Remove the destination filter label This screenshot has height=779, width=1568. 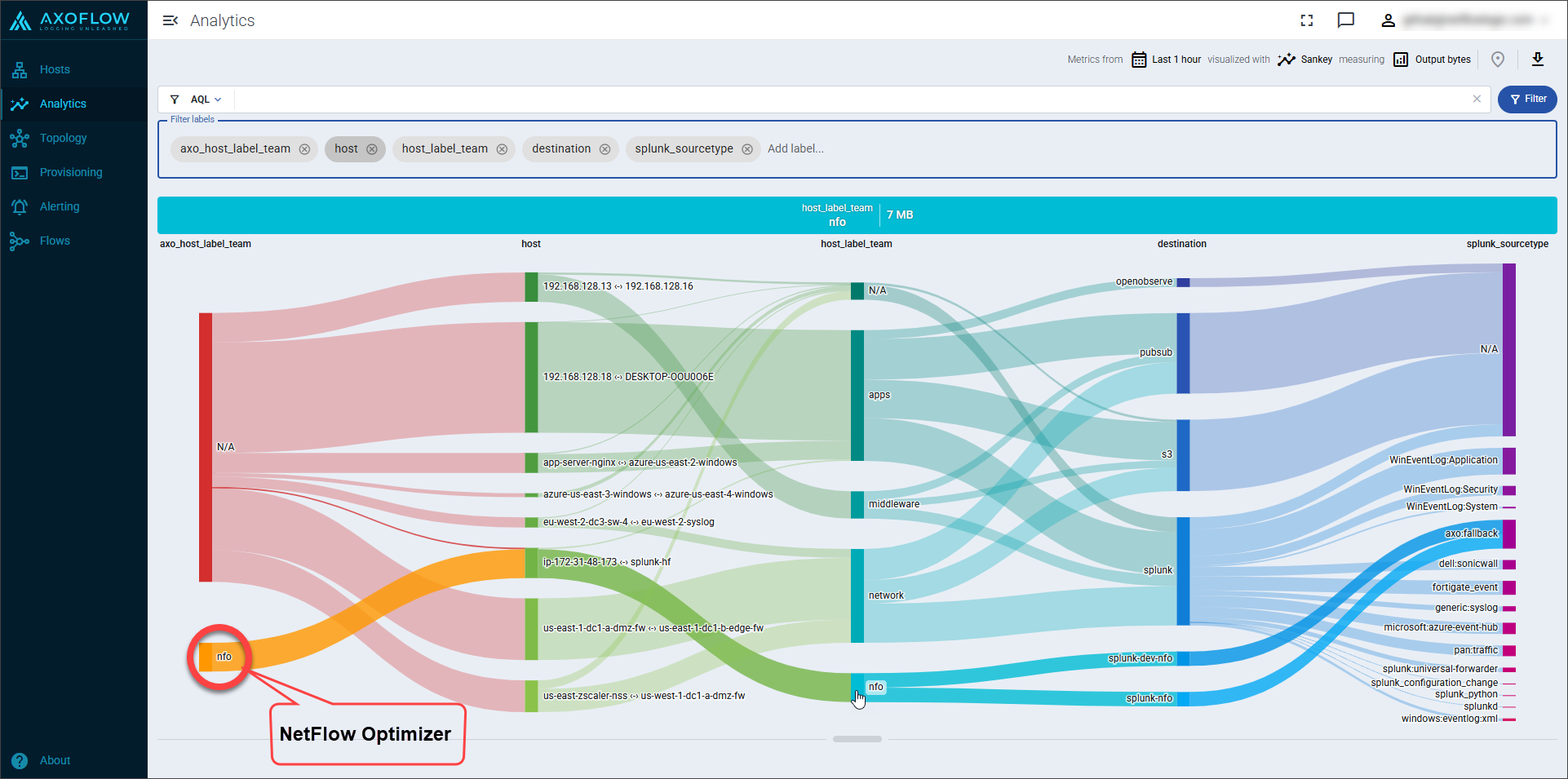point(605,149)
